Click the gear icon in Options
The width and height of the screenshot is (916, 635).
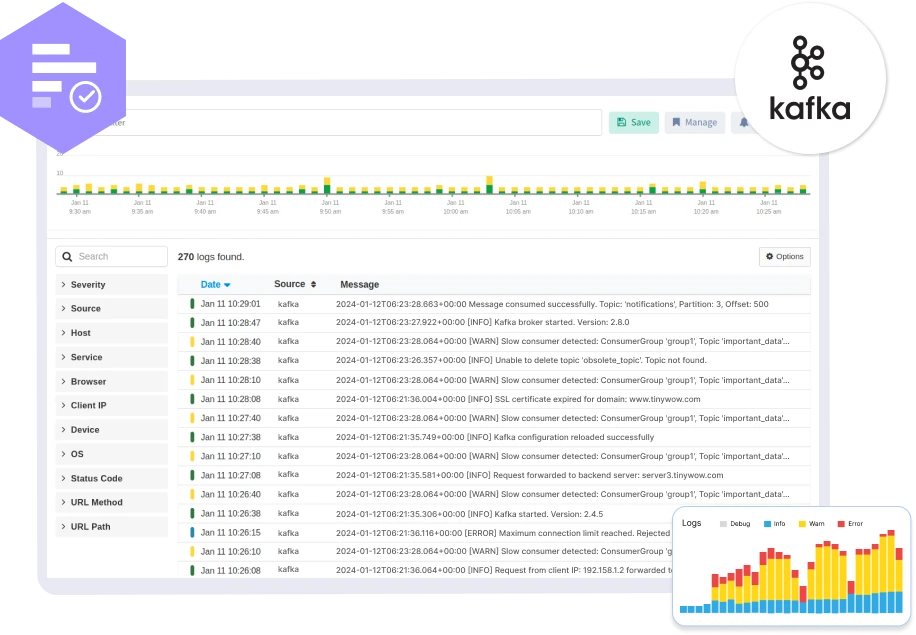tap(769, 256)
